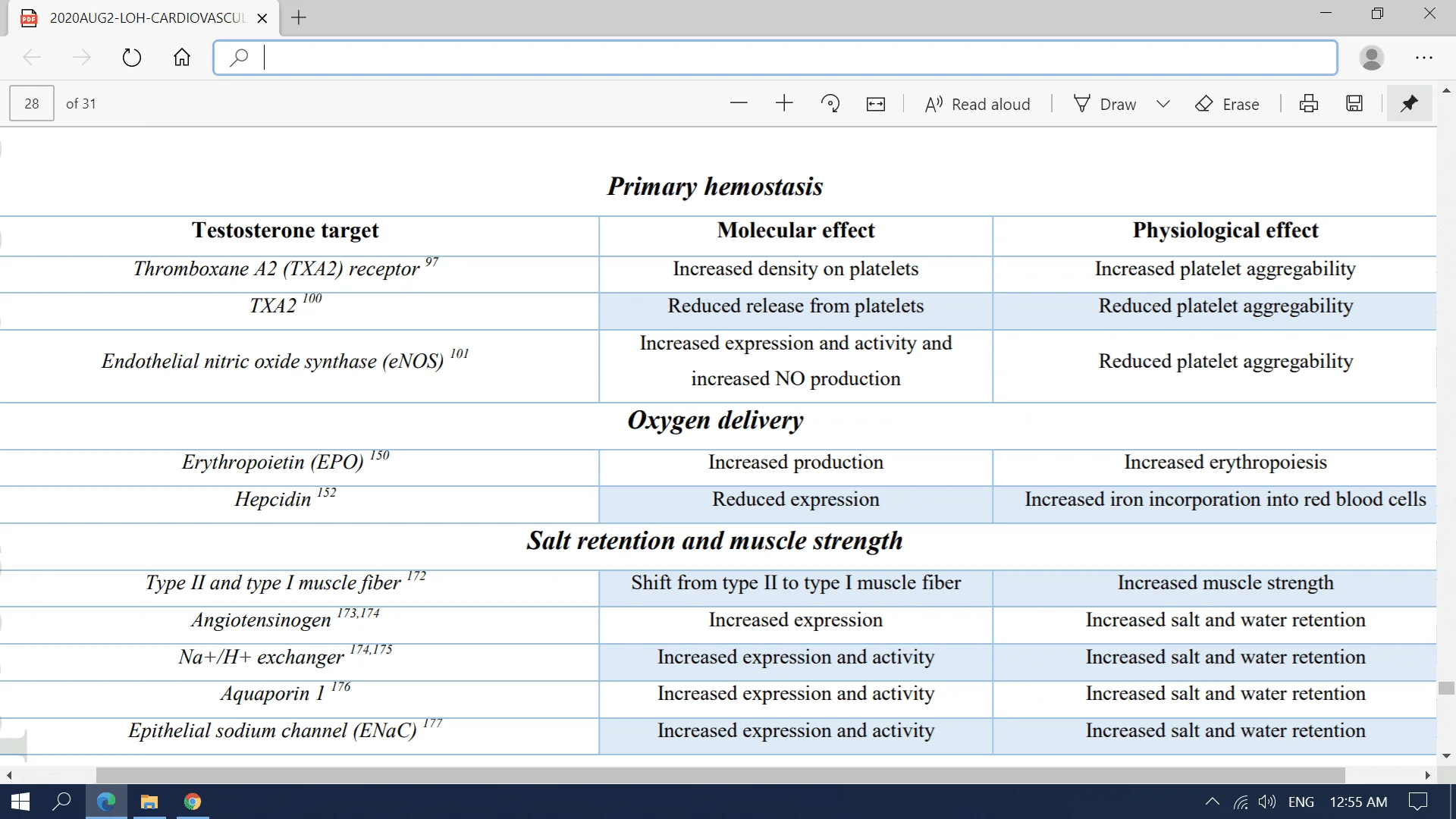Open the clock showing 12:55 AM
Viewport: 1456px width, 819px height.
tap(1358, 802)
